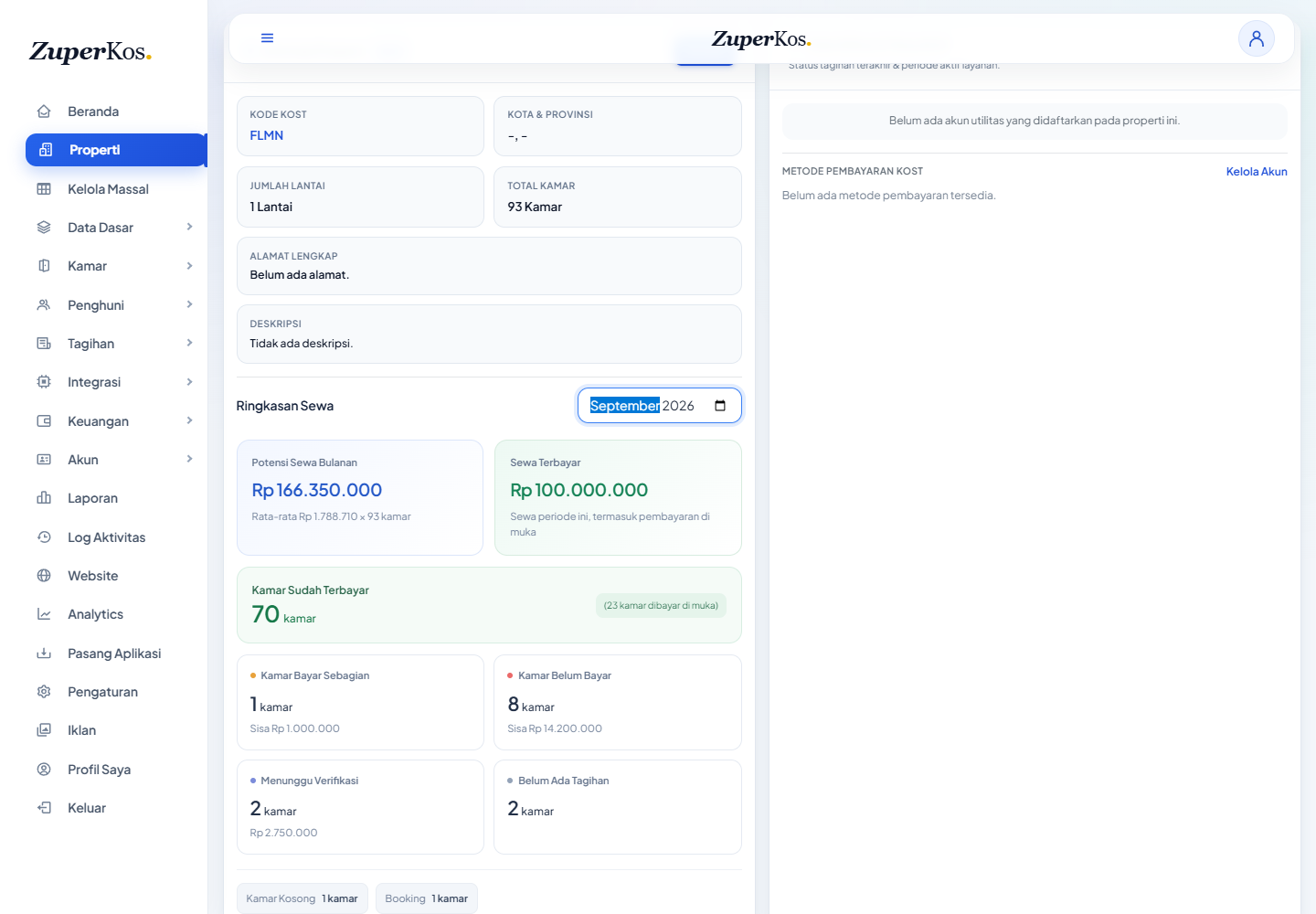Open the Website globe icon

tap(44, 576)
